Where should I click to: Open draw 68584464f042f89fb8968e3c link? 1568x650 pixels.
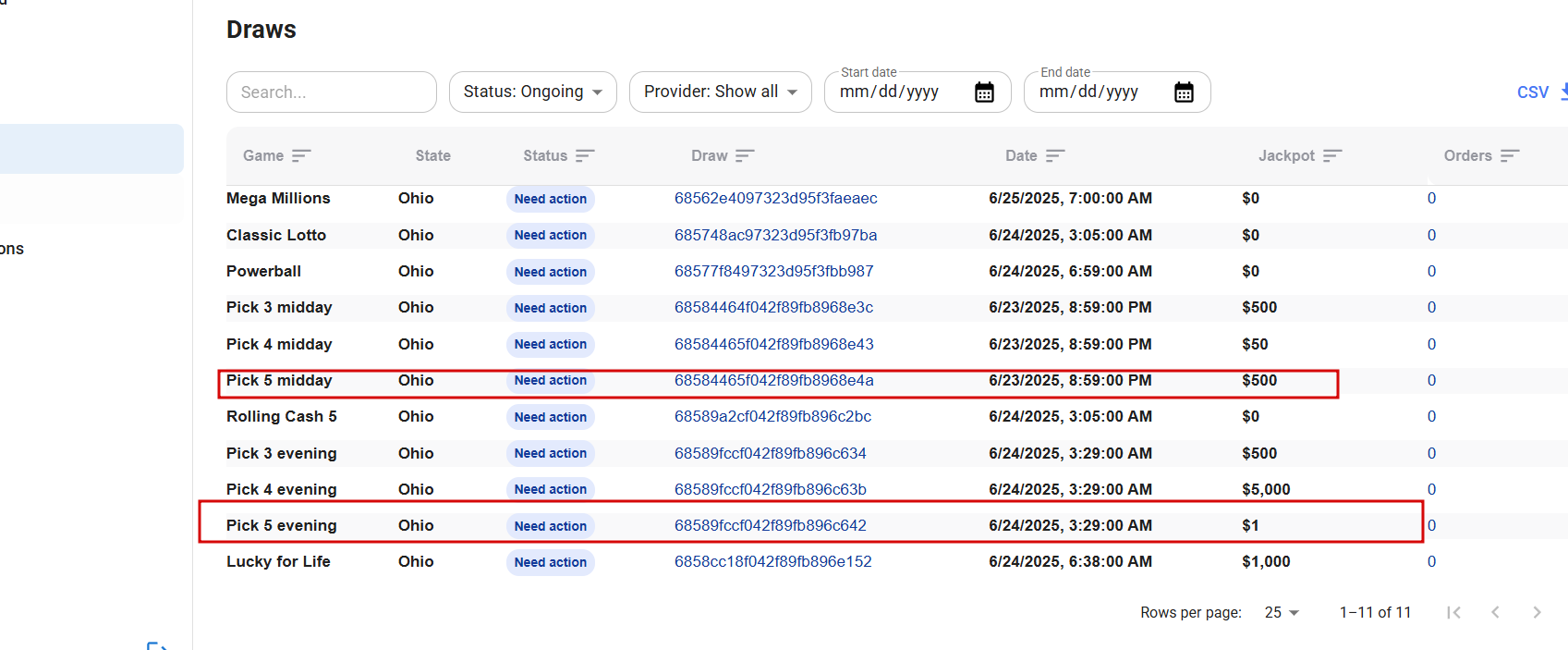[x=774, y=307]
